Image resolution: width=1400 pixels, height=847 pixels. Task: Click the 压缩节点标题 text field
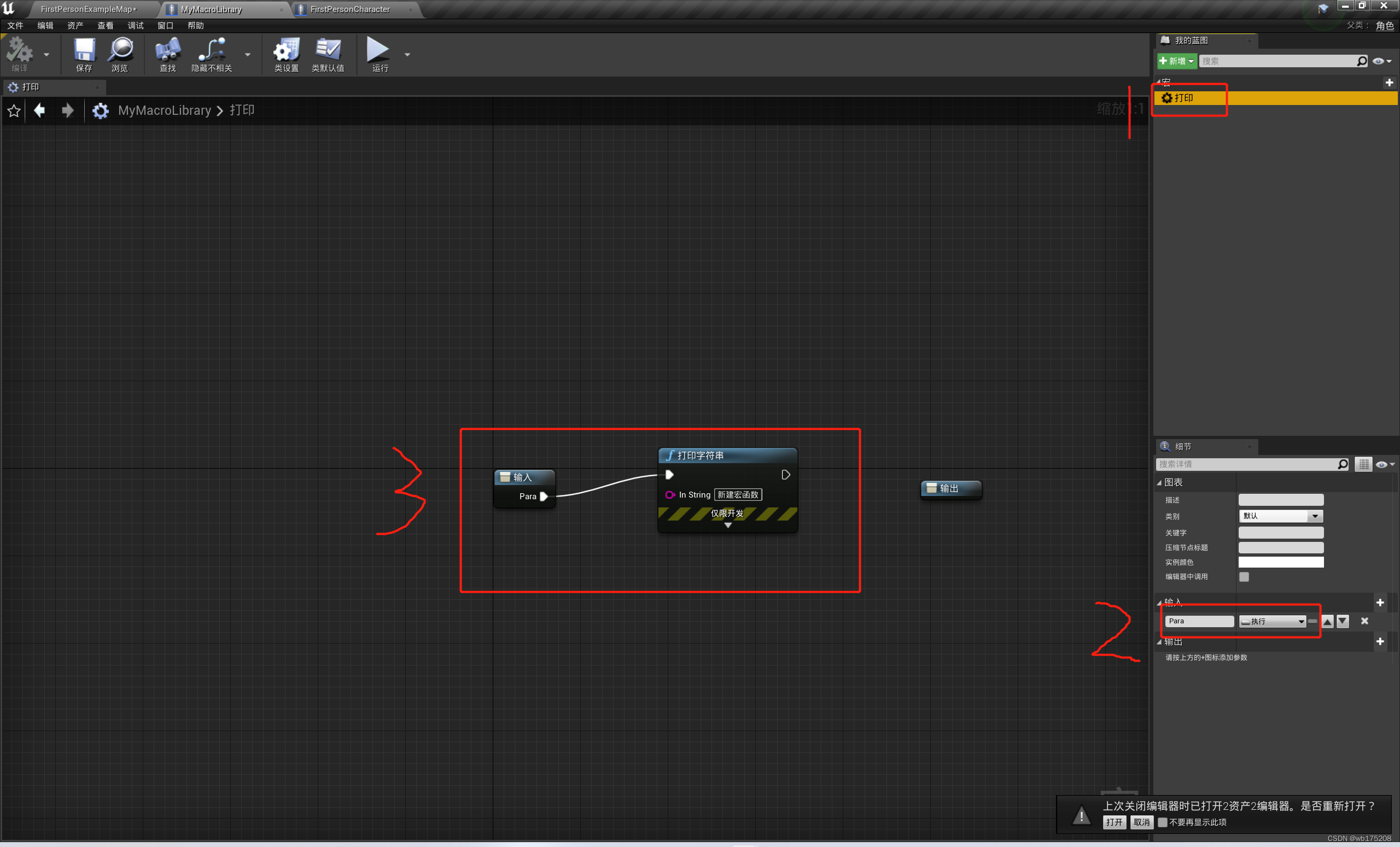pos(1281,547)
